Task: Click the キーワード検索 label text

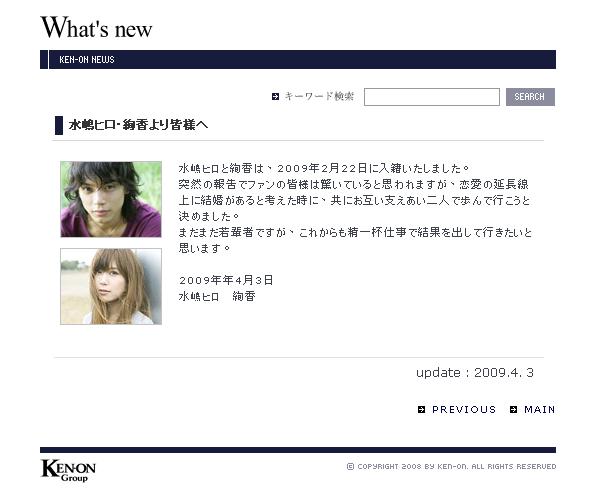Action: pos(319,96)
